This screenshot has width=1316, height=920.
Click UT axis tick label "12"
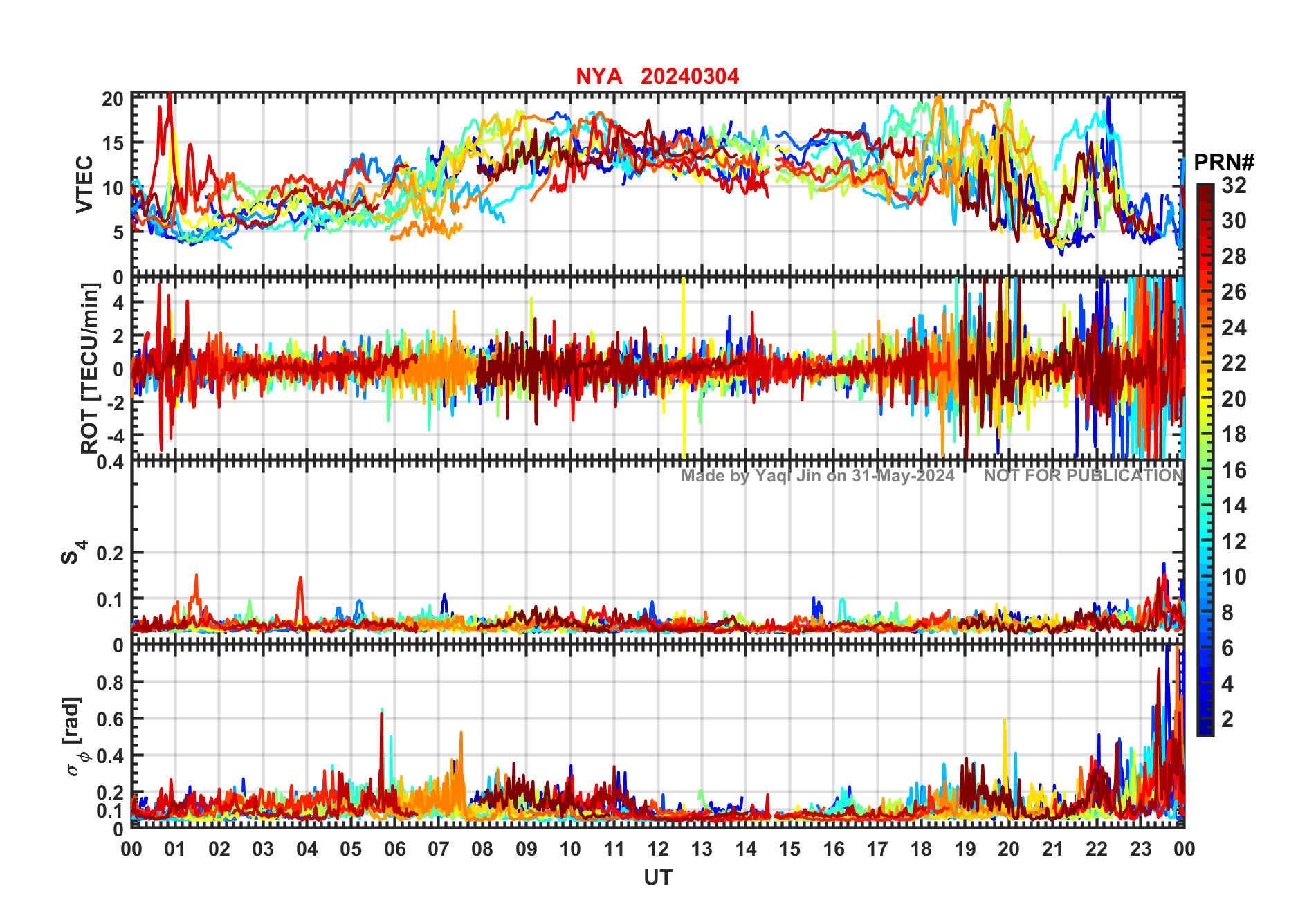pos(657,849)
